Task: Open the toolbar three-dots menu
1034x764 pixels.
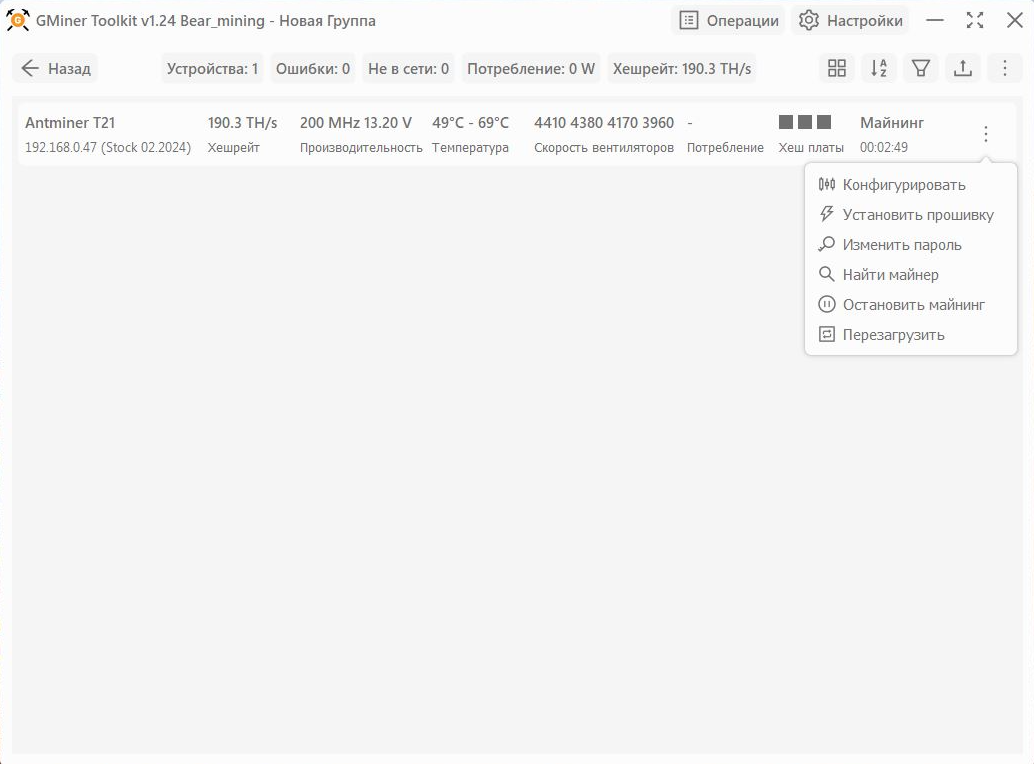Action: [x=1004, y=69]
